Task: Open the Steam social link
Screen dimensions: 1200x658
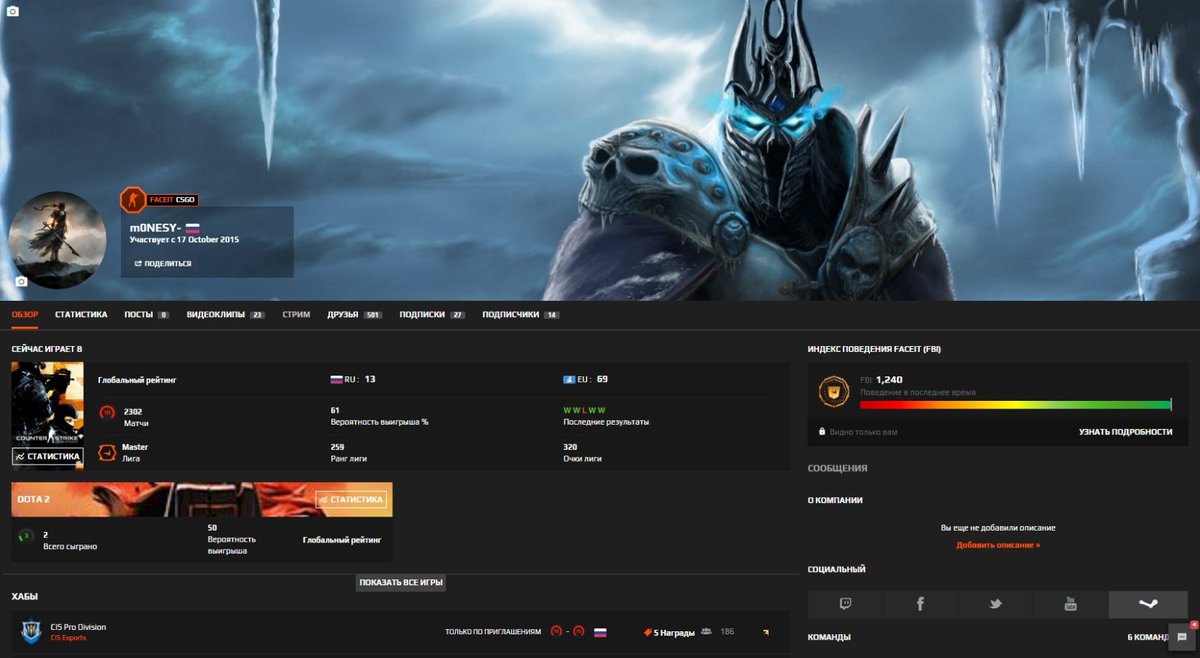Action: tap(1148, 604)
